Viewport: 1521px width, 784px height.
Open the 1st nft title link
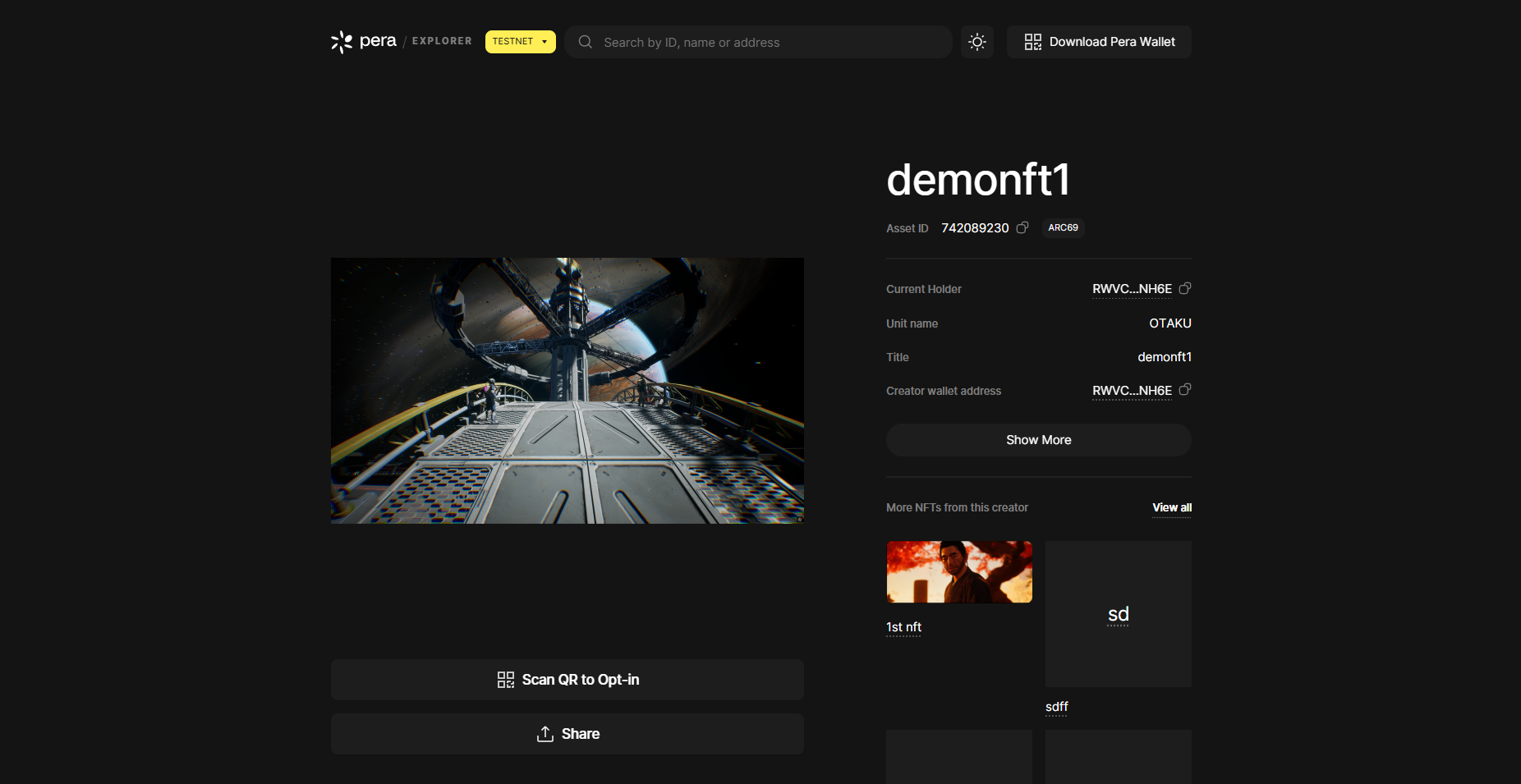point(903,627)
